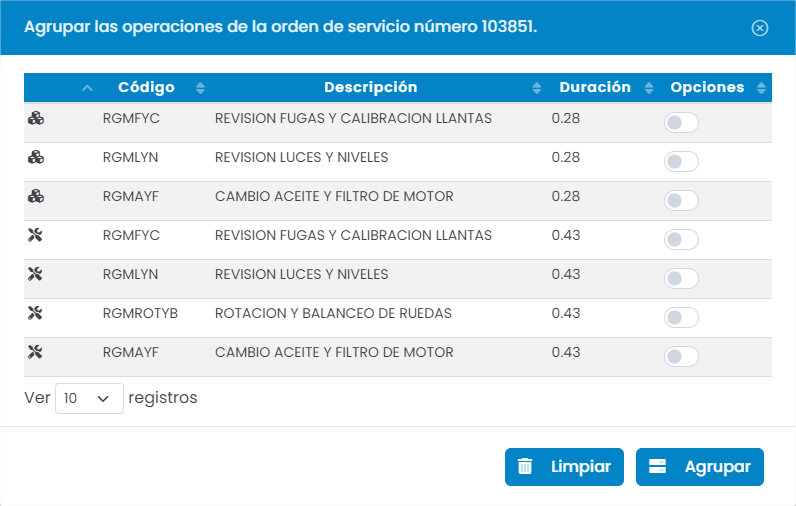Click the tools icon in the 0.43 RGMFYC row
Image resolution: width=796 pixels, height=506 pixels.
point(35,235)
